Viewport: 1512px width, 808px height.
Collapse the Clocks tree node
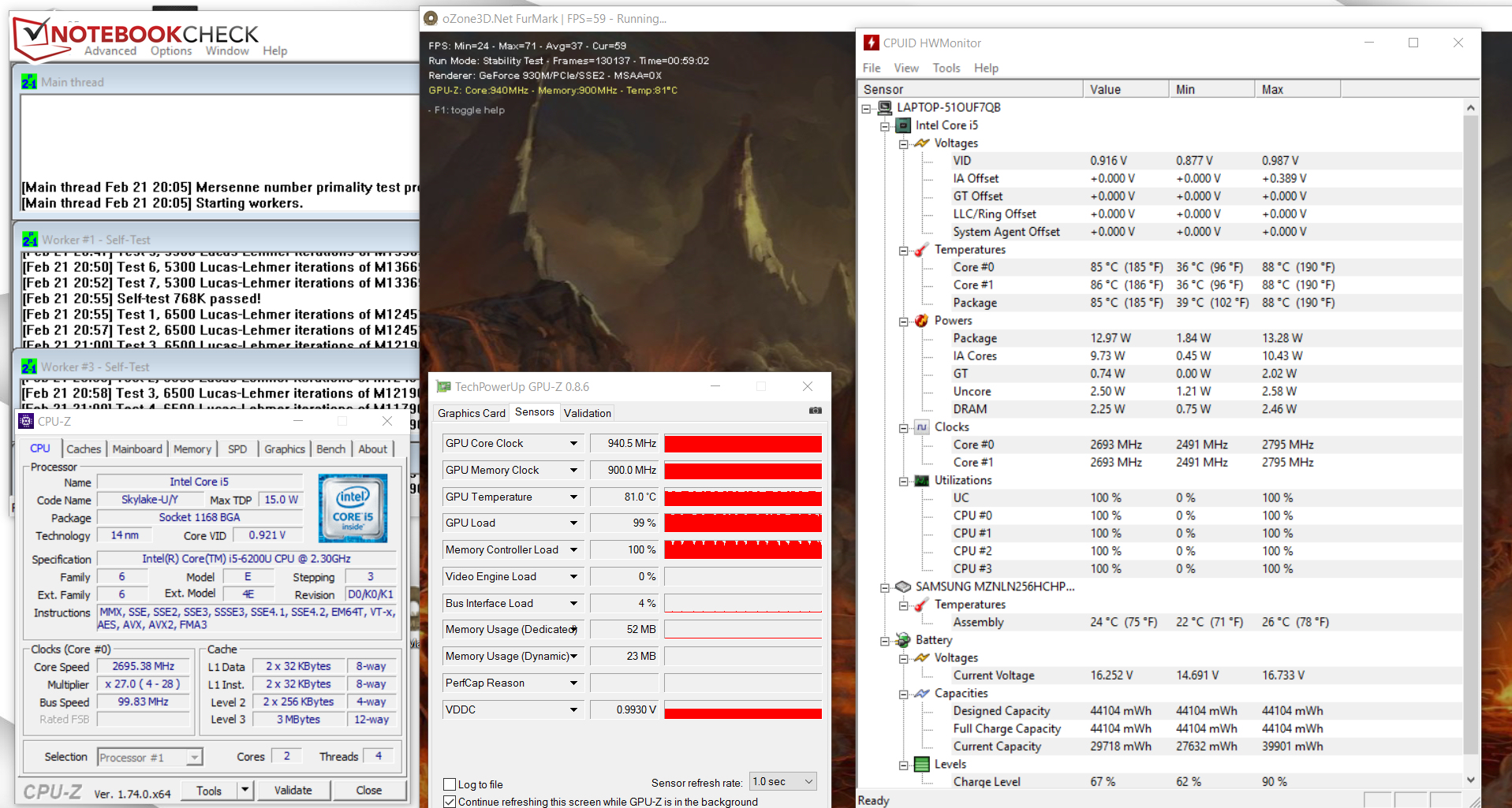point(904,428)
